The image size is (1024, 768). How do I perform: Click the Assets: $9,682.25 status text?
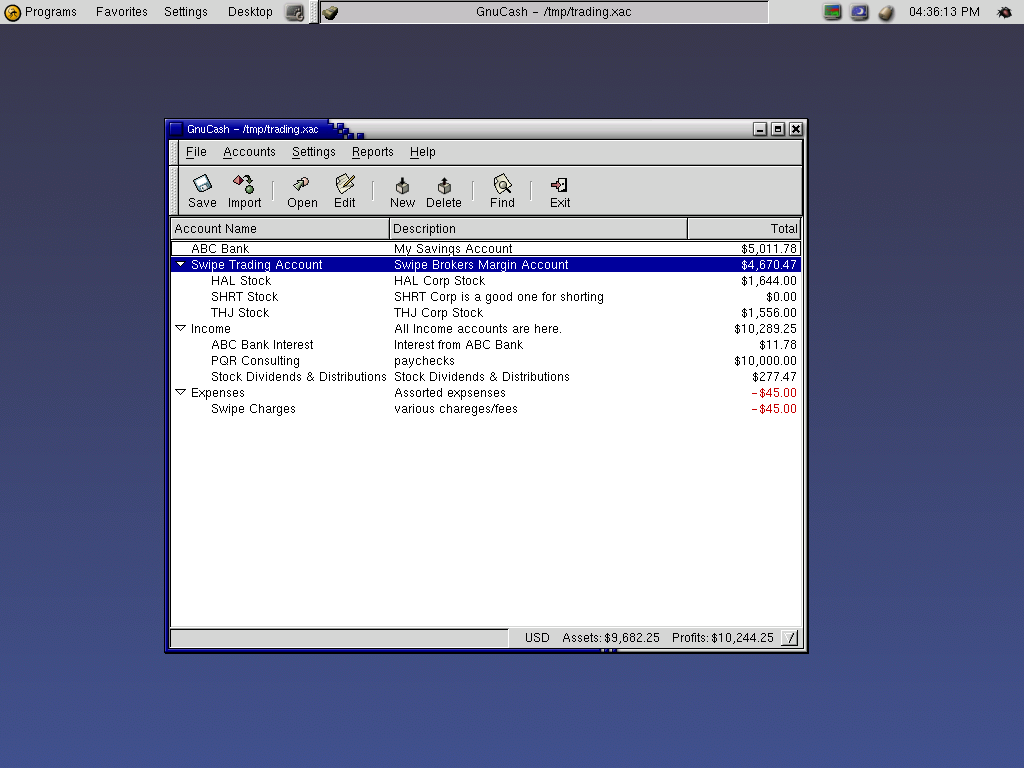pos(611,637)
